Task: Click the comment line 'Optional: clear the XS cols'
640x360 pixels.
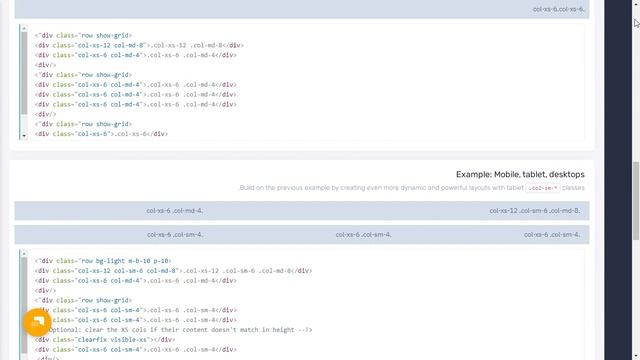Action: tap(180, 330)
